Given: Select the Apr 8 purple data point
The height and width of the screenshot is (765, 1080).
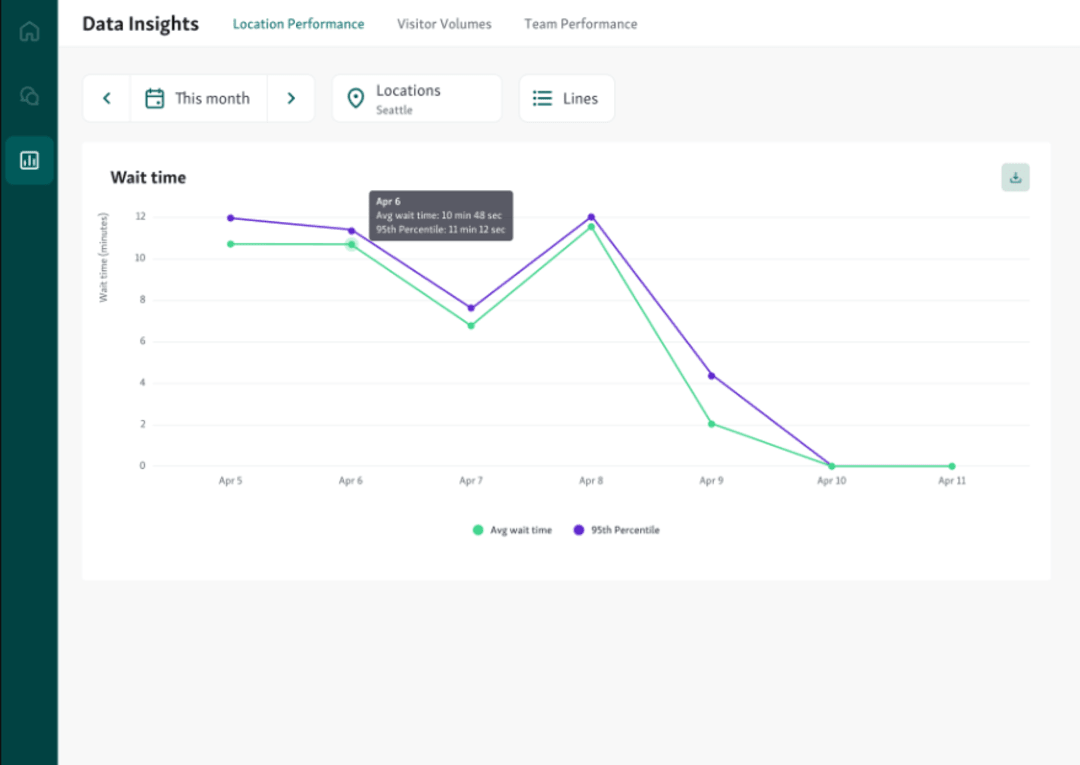Looking at the screenshot, I should [591, 216].
